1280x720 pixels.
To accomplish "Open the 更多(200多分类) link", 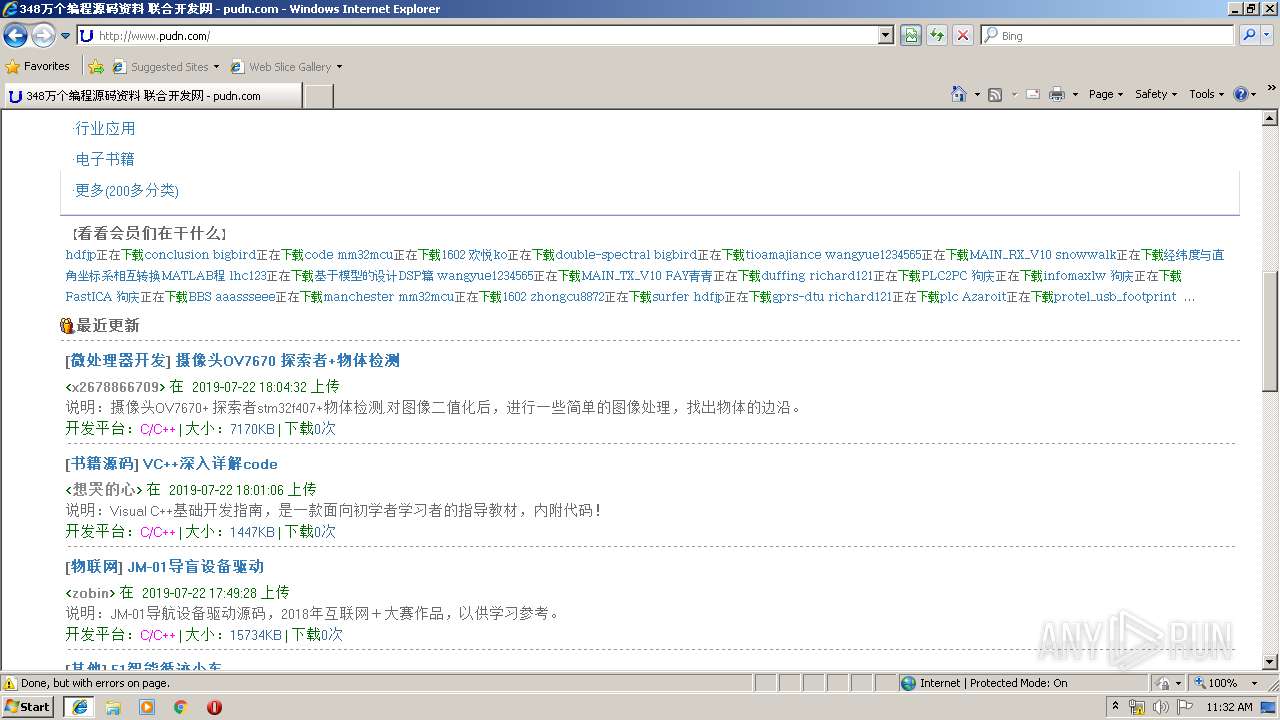I will (127, 191).
